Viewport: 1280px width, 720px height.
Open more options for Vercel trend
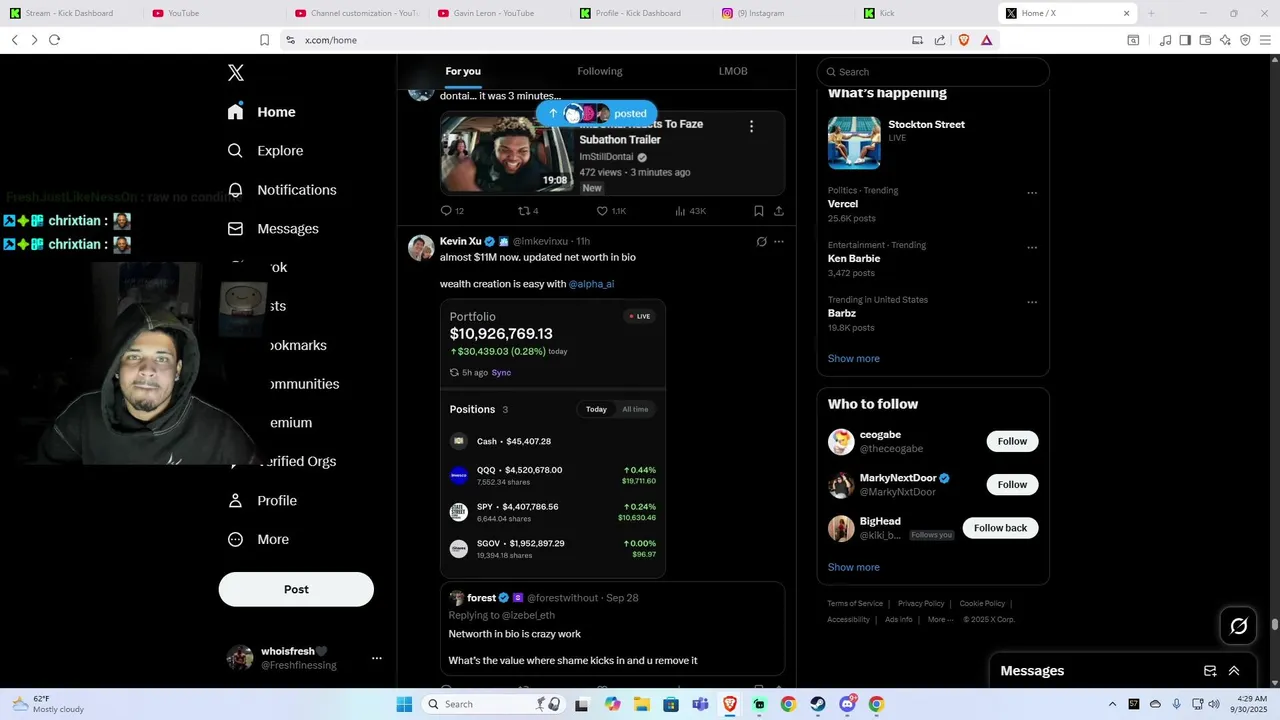click(1032, 194)
